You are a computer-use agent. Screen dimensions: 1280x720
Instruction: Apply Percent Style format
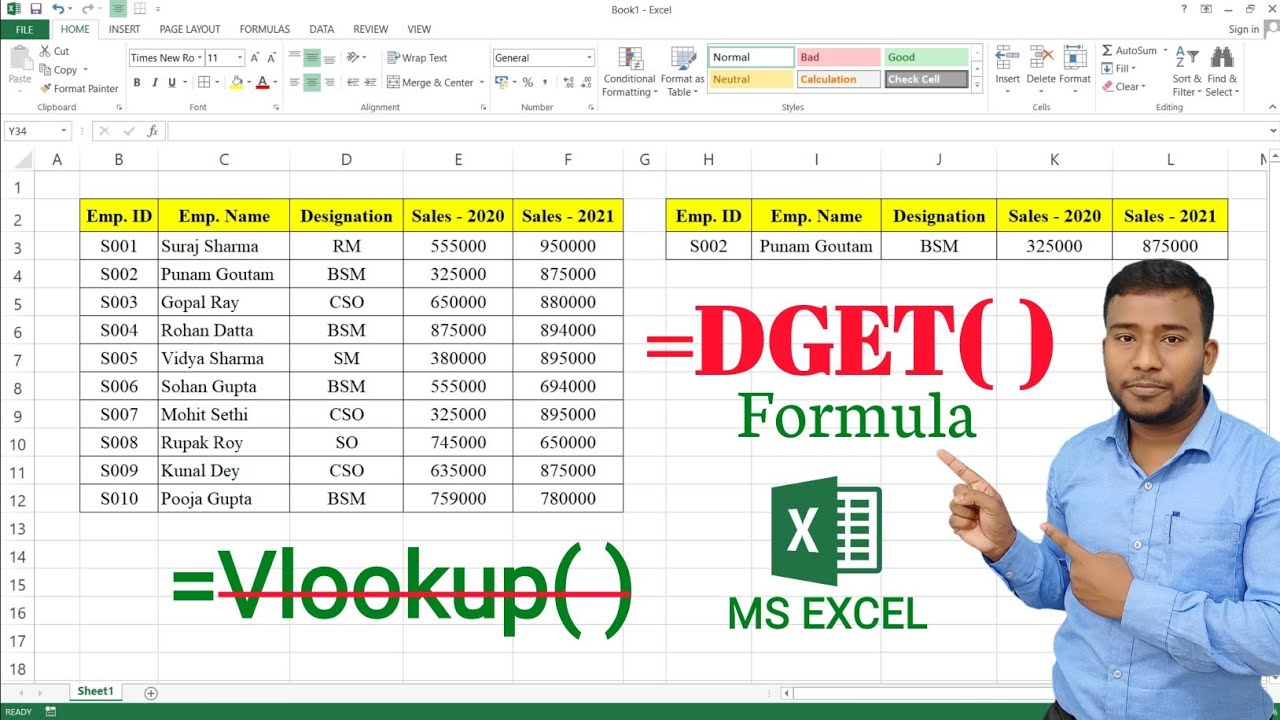pos(528,83)
